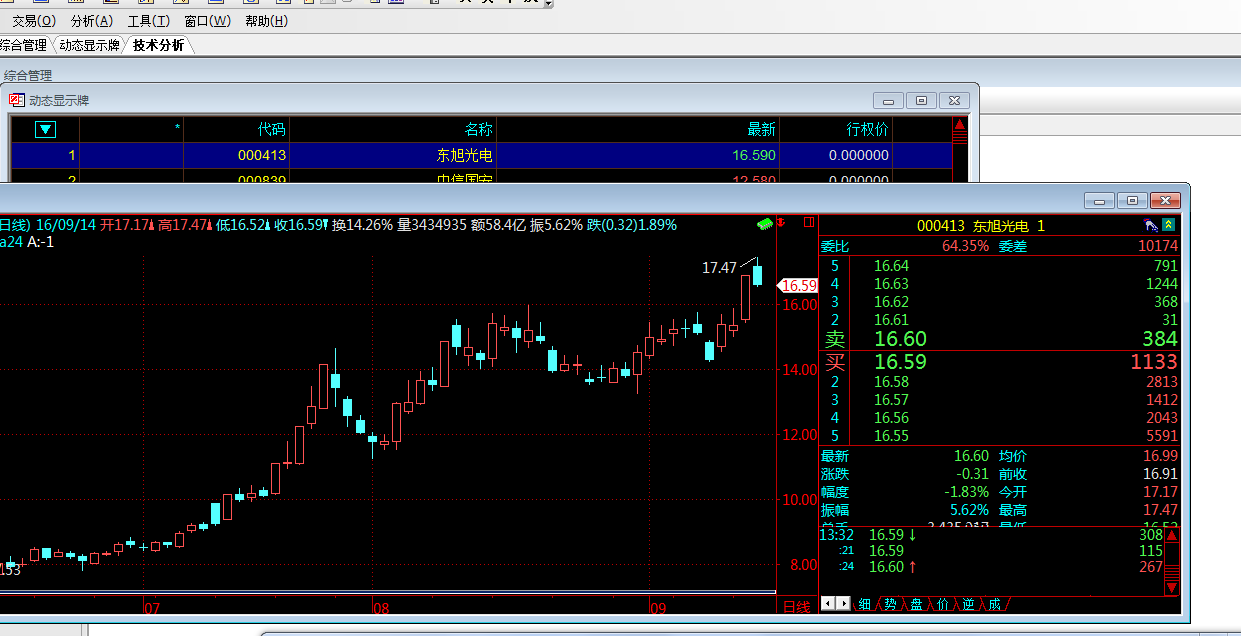Close the 动态显示牌 window
This screenshot has width=1241, height=636.
955,100
